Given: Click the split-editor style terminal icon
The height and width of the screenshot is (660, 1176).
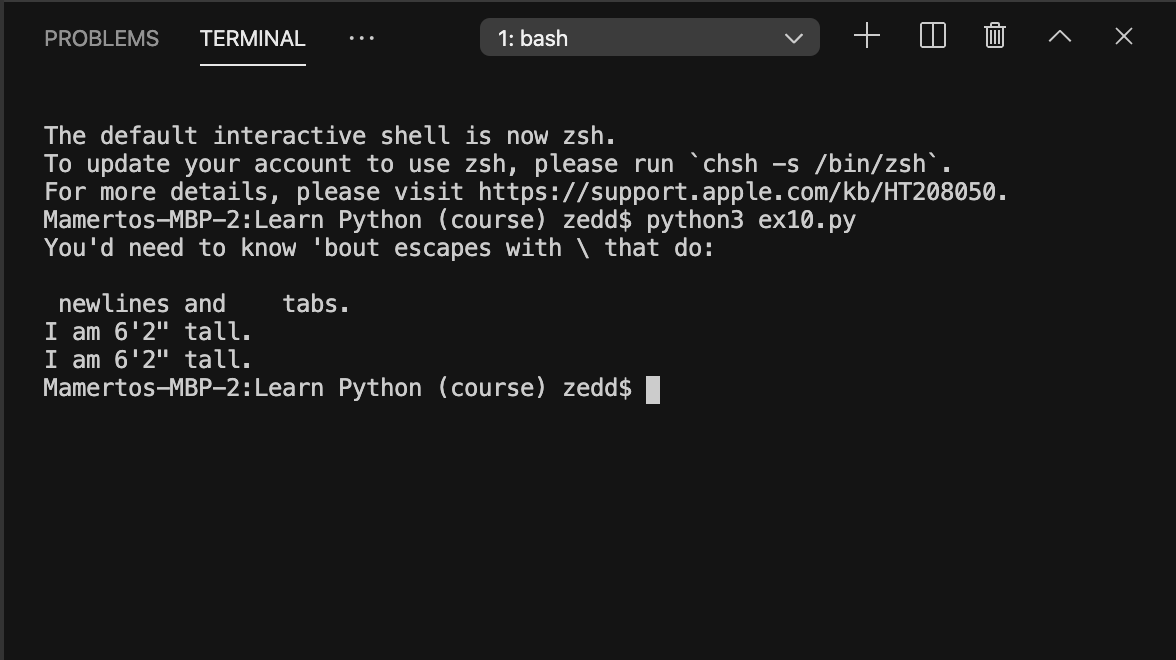Looking at the screenshot, I should [931, 36].
